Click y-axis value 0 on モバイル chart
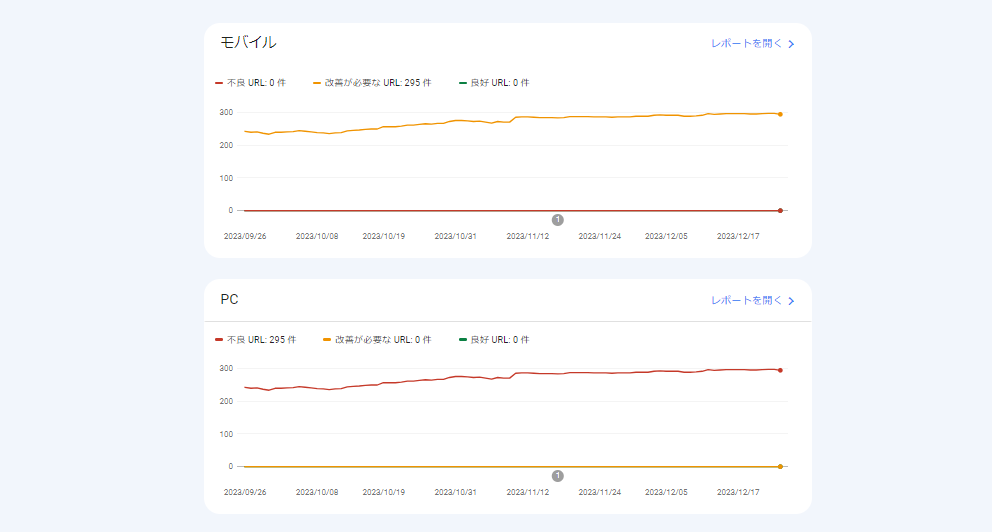Viewport: 992px width, 532px height. click(231, 211)
